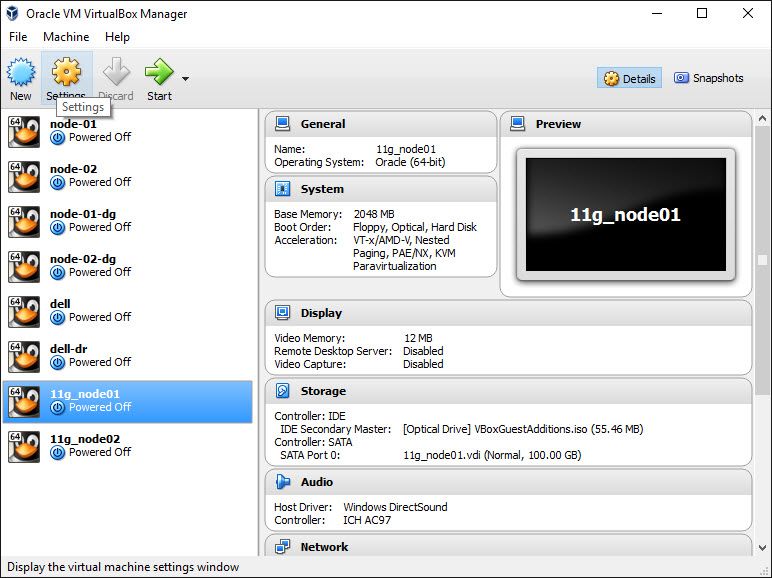Open the Network section header link
Viewport: 772px width, 578px height.
(x=324, y=547)
